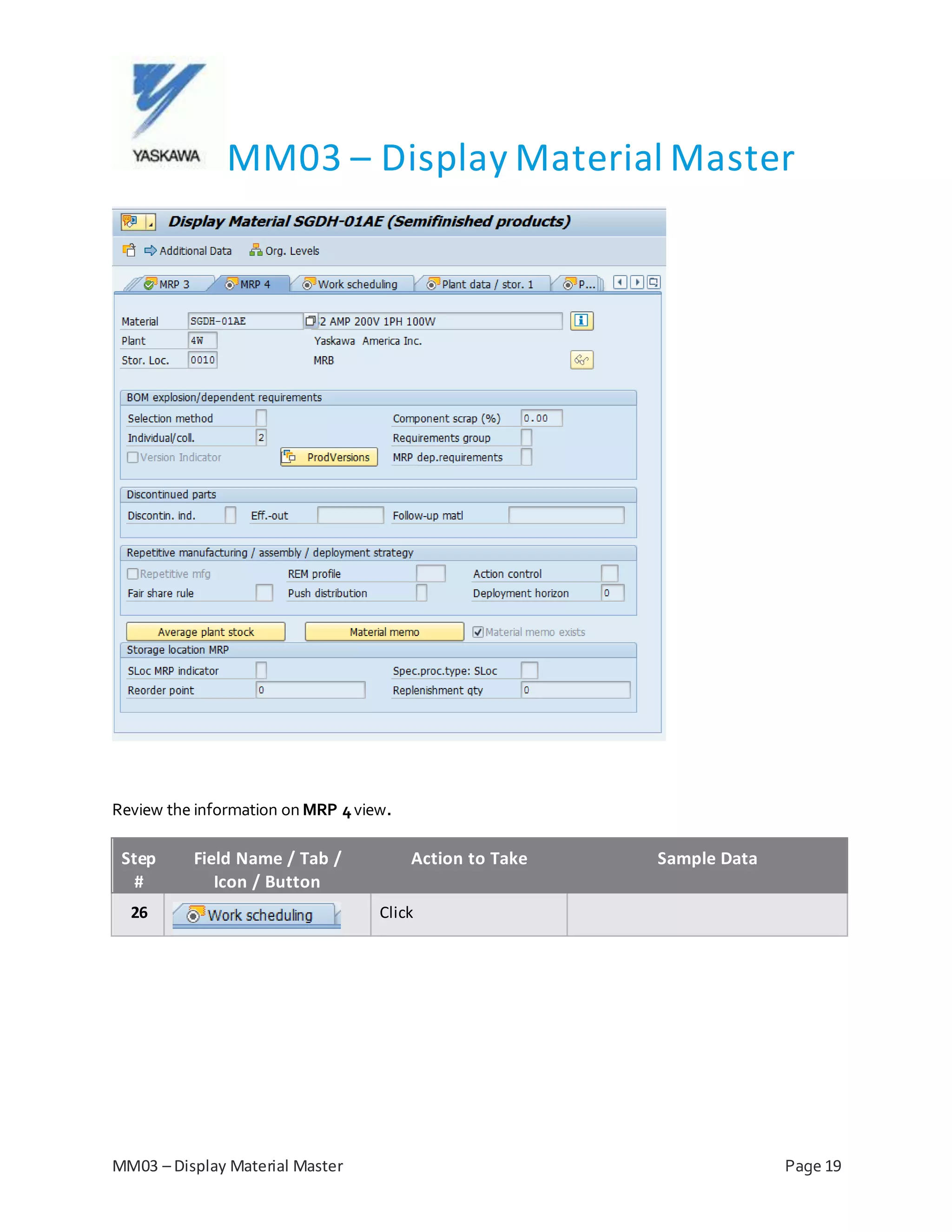
Task: Toggle the Repetitive mfg checkbox
Action: pos(132,574)
